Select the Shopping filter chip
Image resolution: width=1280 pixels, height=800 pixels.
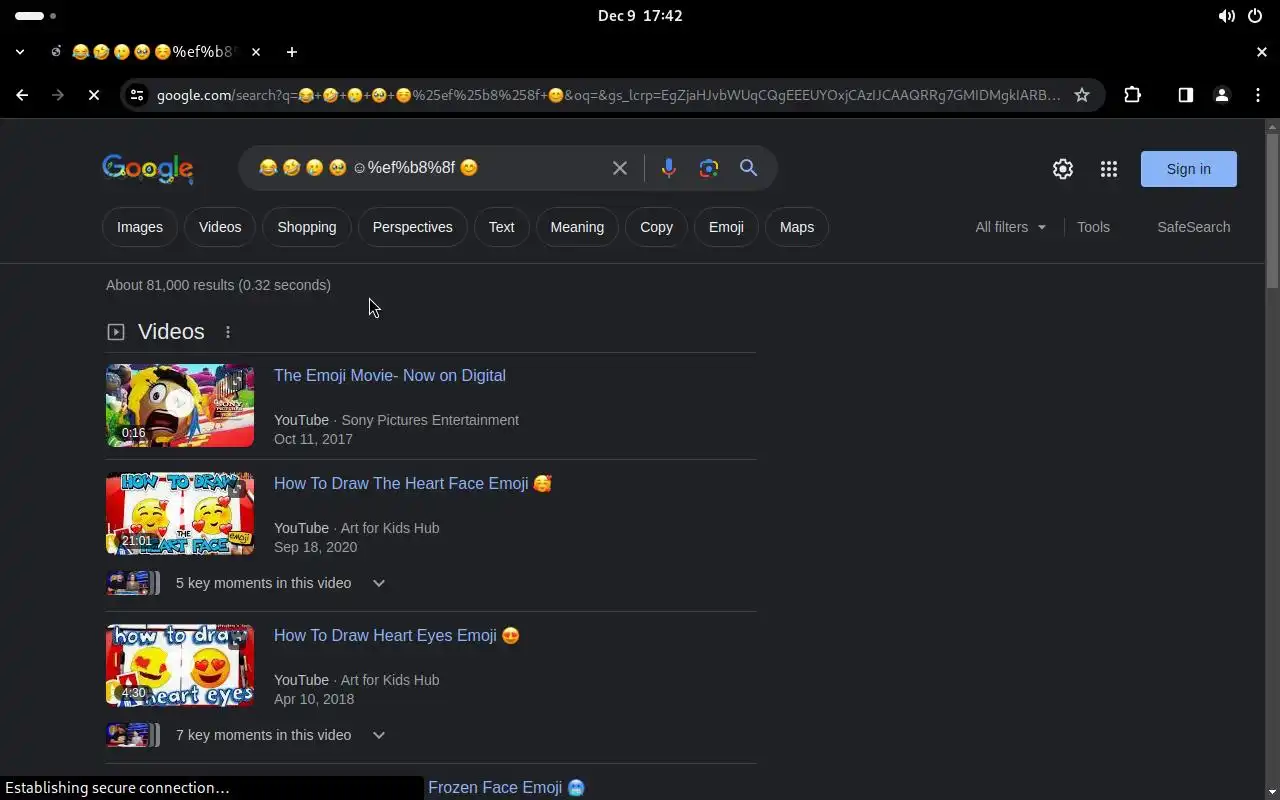click(307, 227)
